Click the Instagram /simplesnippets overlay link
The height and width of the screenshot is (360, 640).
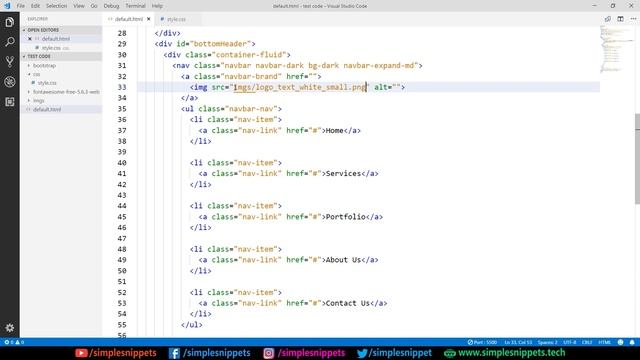(304, 353)
